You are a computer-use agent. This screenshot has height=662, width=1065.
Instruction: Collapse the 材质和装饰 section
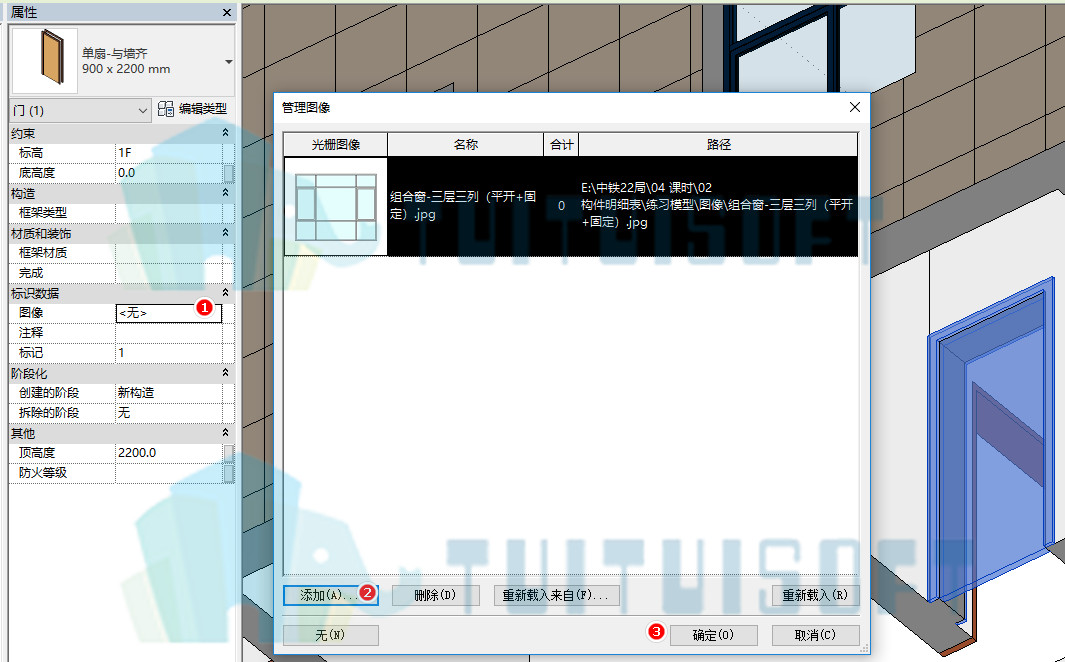pos(225,233)
